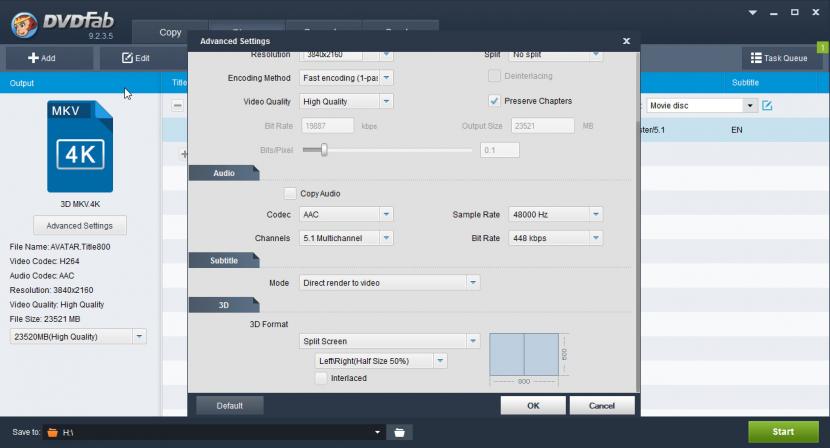Screen dimensions: 830x448
Task: Browse save folder with folder icon
Action: click(x=399, y=432)
